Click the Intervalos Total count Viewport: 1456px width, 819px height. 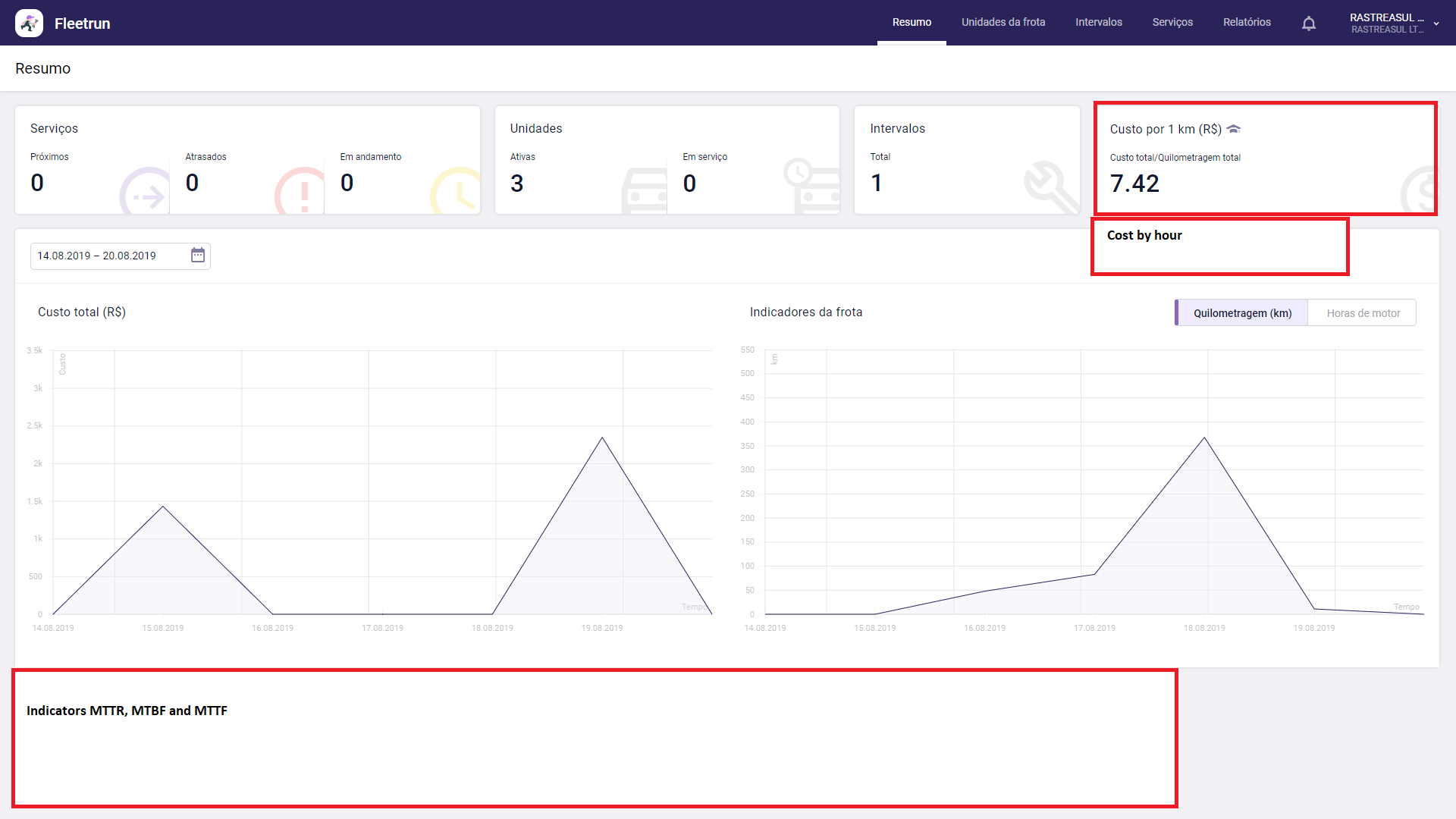coord(877,184)
